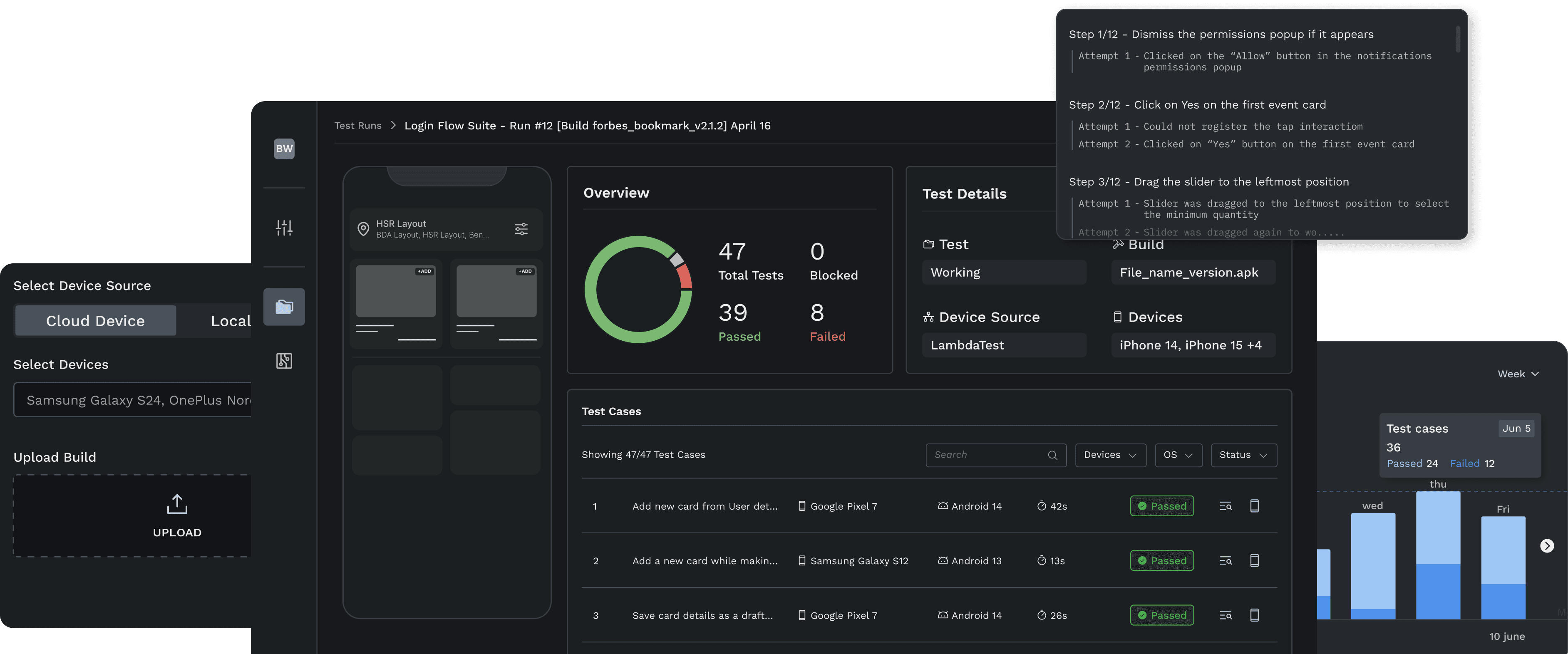Click the Search field in Test Cases

996,455
